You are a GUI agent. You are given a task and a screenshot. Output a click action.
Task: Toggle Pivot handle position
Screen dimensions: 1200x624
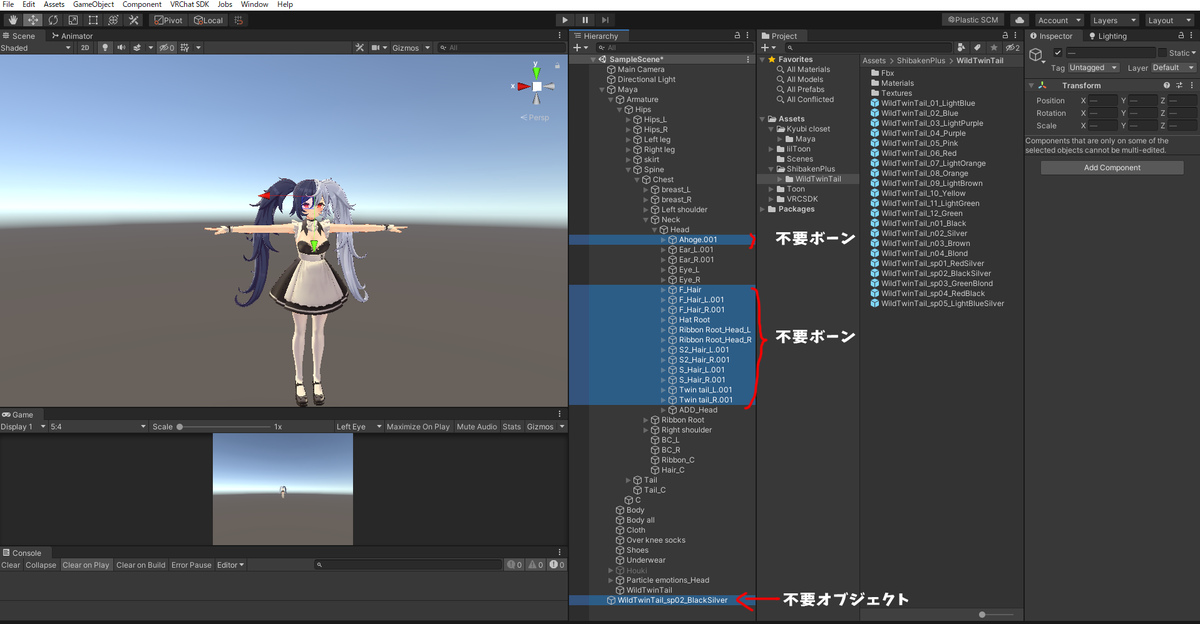170,20
